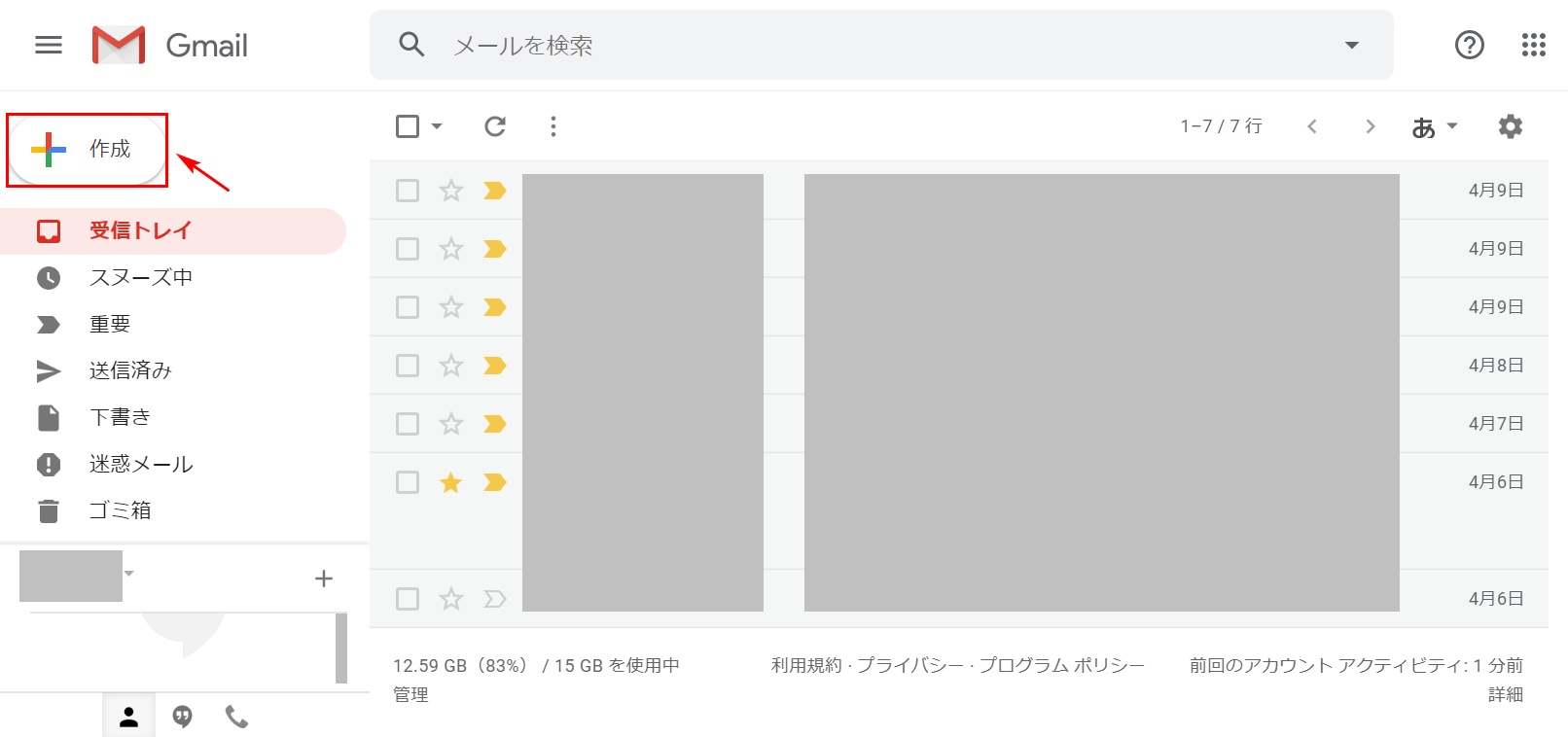
Task: Click the search magnifier icon
Action: pos(411,44)
